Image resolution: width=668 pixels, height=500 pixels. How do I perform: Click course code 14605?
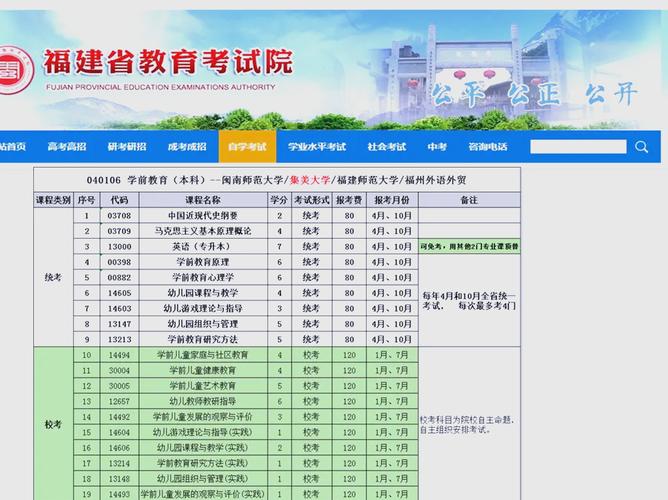[x=119, y=293]
